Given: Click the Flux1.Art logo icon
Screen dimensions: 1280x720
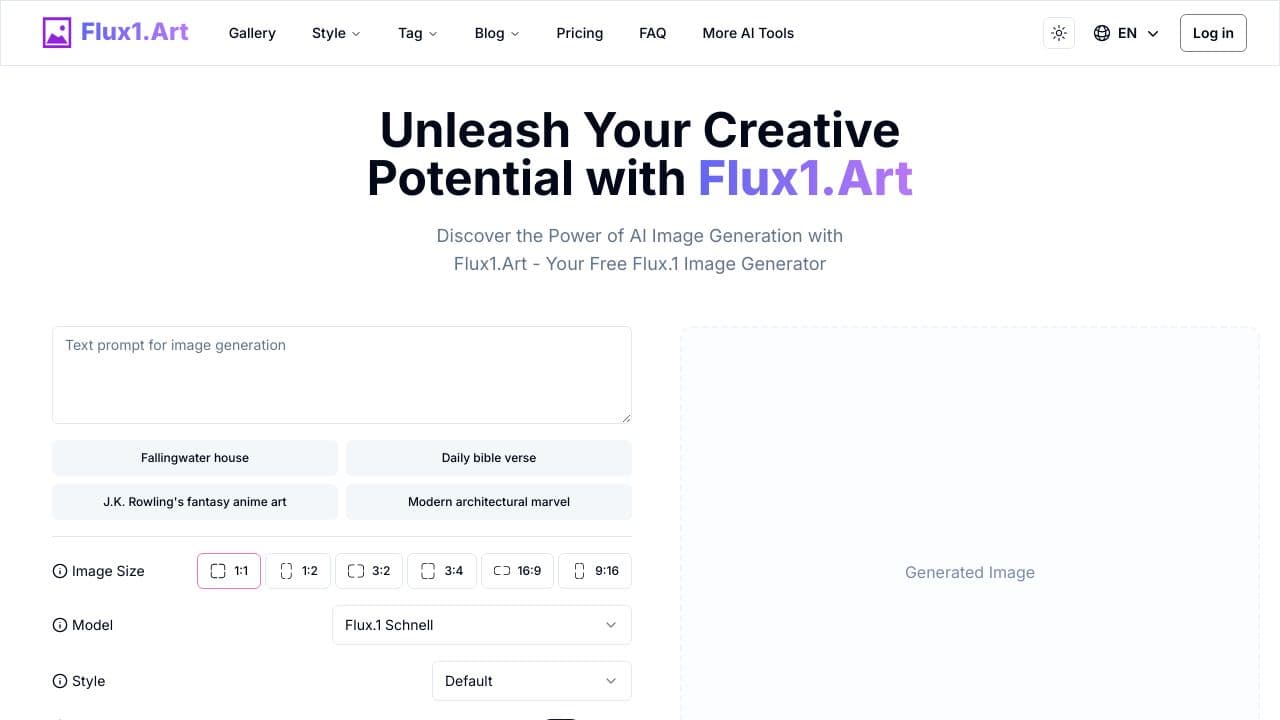Looking at the screenshot, I should 57,33.
